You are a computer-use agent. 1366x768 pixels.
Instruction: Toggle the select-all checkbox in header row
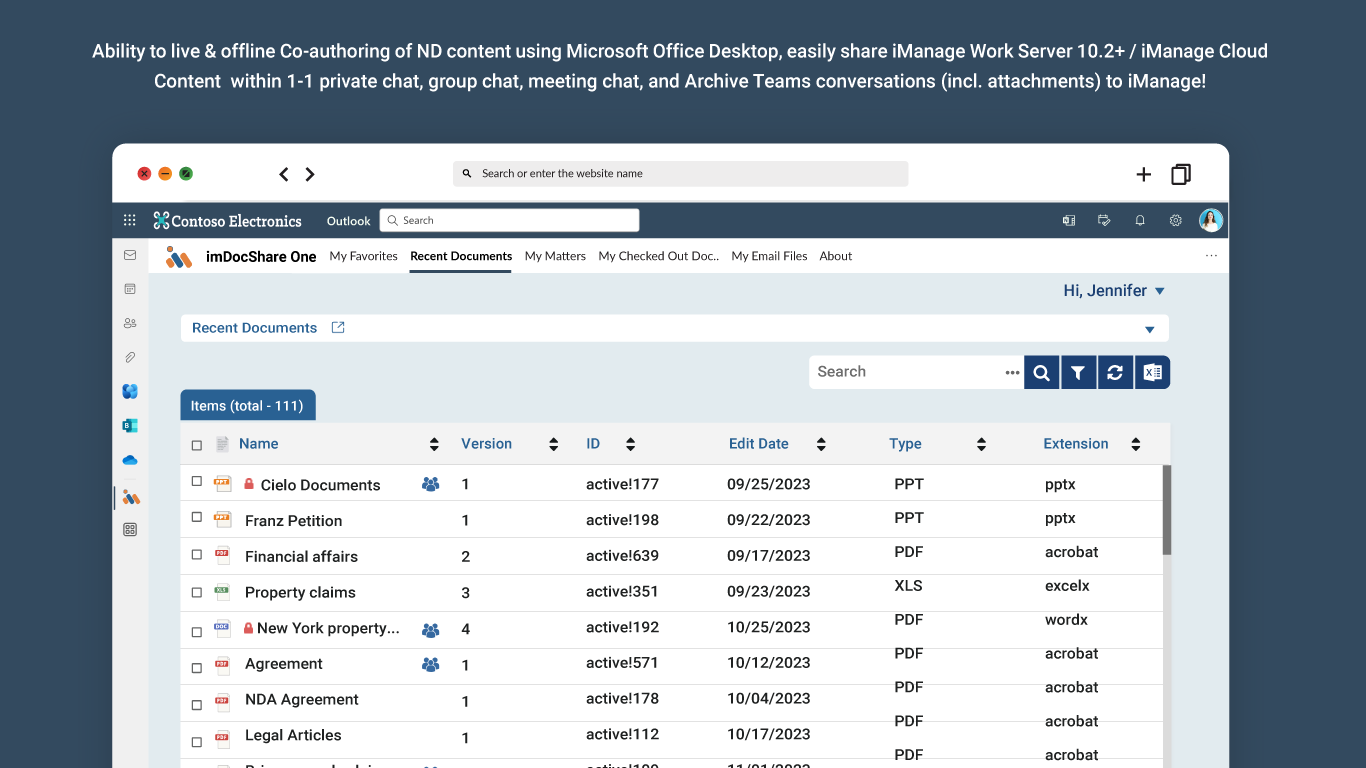click(x=197, y=445)
